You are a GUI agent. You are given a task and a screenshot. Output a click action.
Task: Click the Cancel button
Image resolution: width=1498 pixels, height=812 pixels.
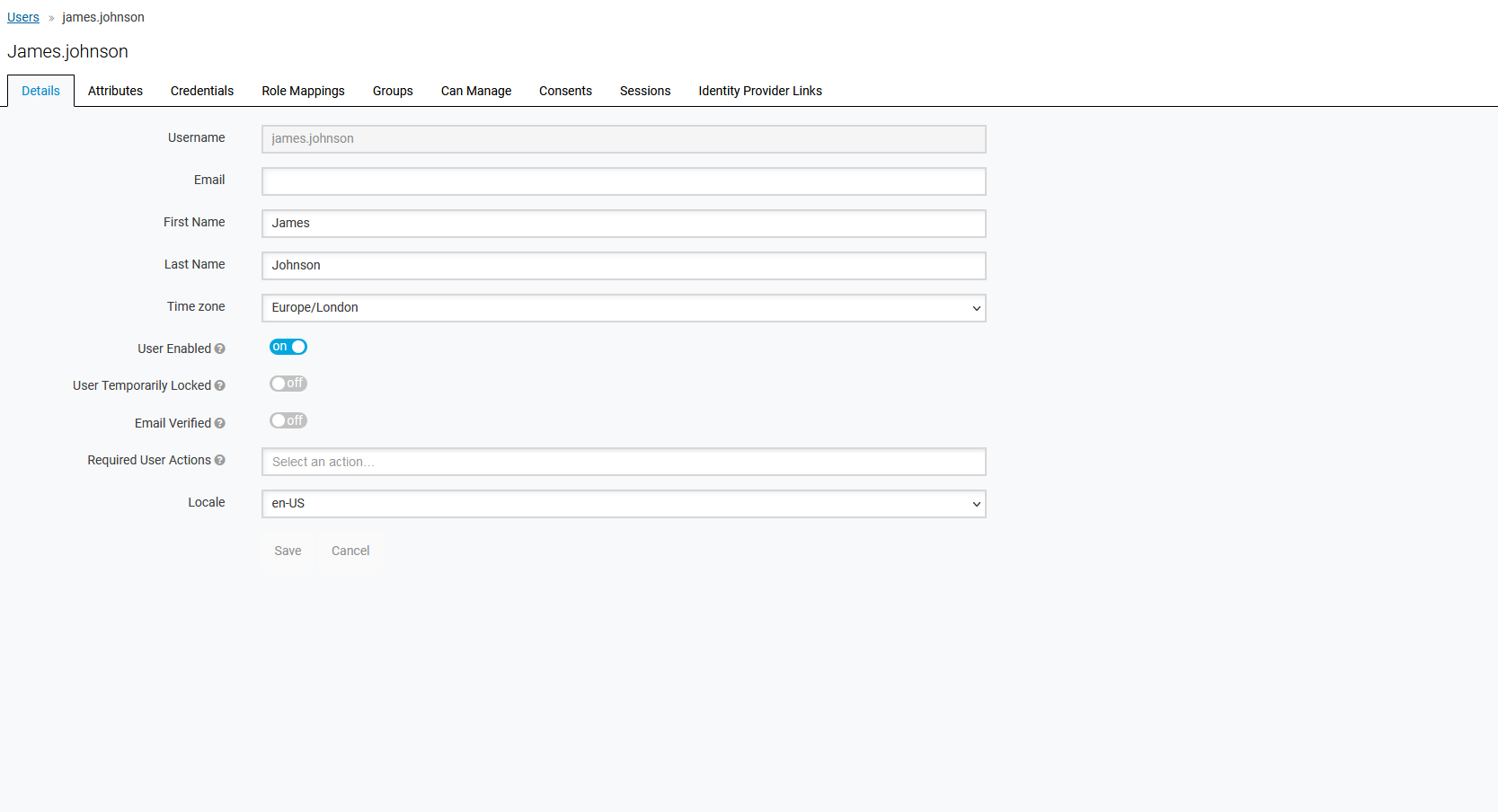pyautogui.click(x=350, y=551)
